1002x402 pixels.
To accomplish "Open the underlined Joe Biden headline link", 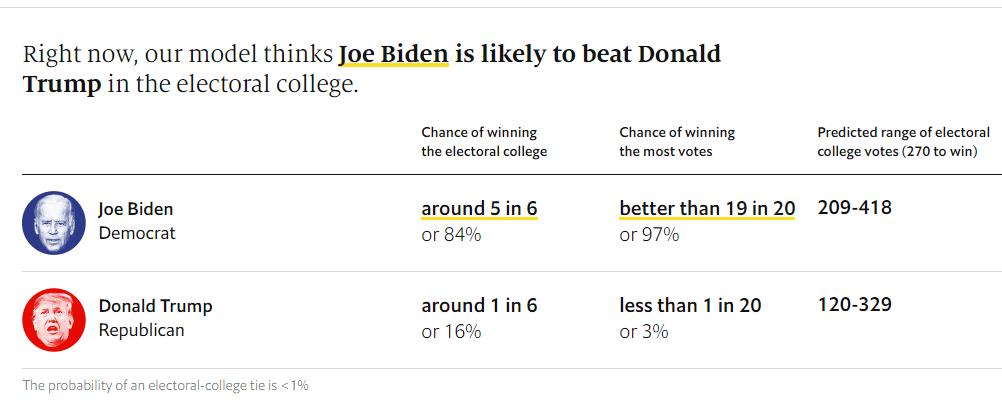I will tap(393, 54).
